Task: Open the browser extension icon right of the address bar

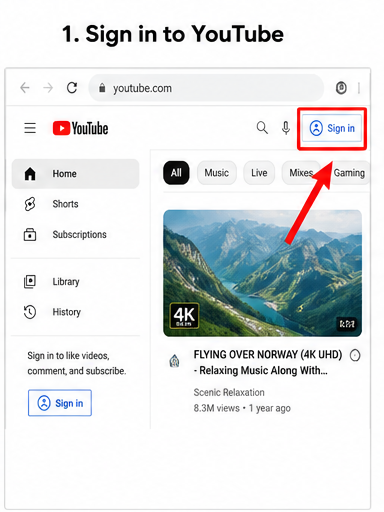Action: coord(341,88)
